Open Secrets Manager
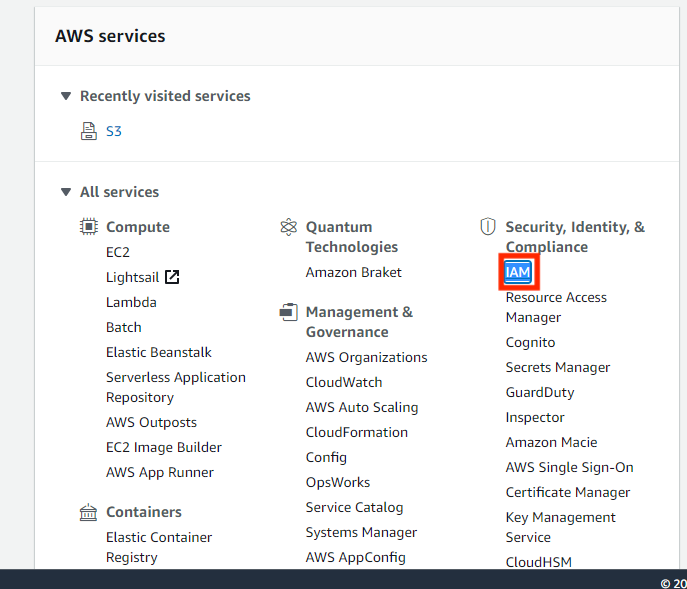This screenshot has height=589, width=687. pos(558,367)
